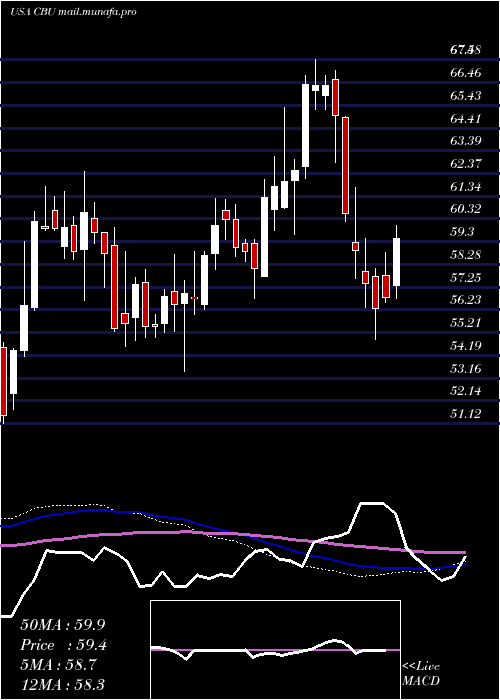500x700 pixels.
Task: Click the 61.34 price axis label
Action: tap(466, 187)
